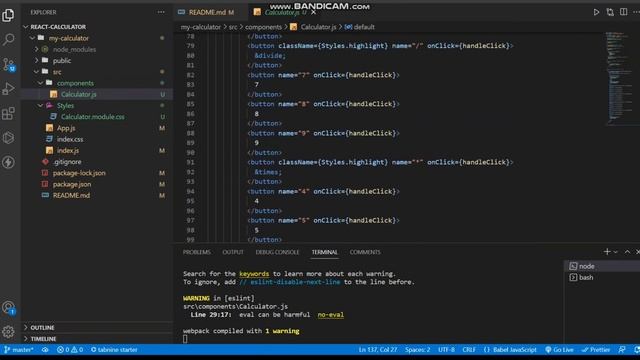Maximize the panel with the up chevron
The height and width of the screenshot is (360, 640).
(627, 252)
